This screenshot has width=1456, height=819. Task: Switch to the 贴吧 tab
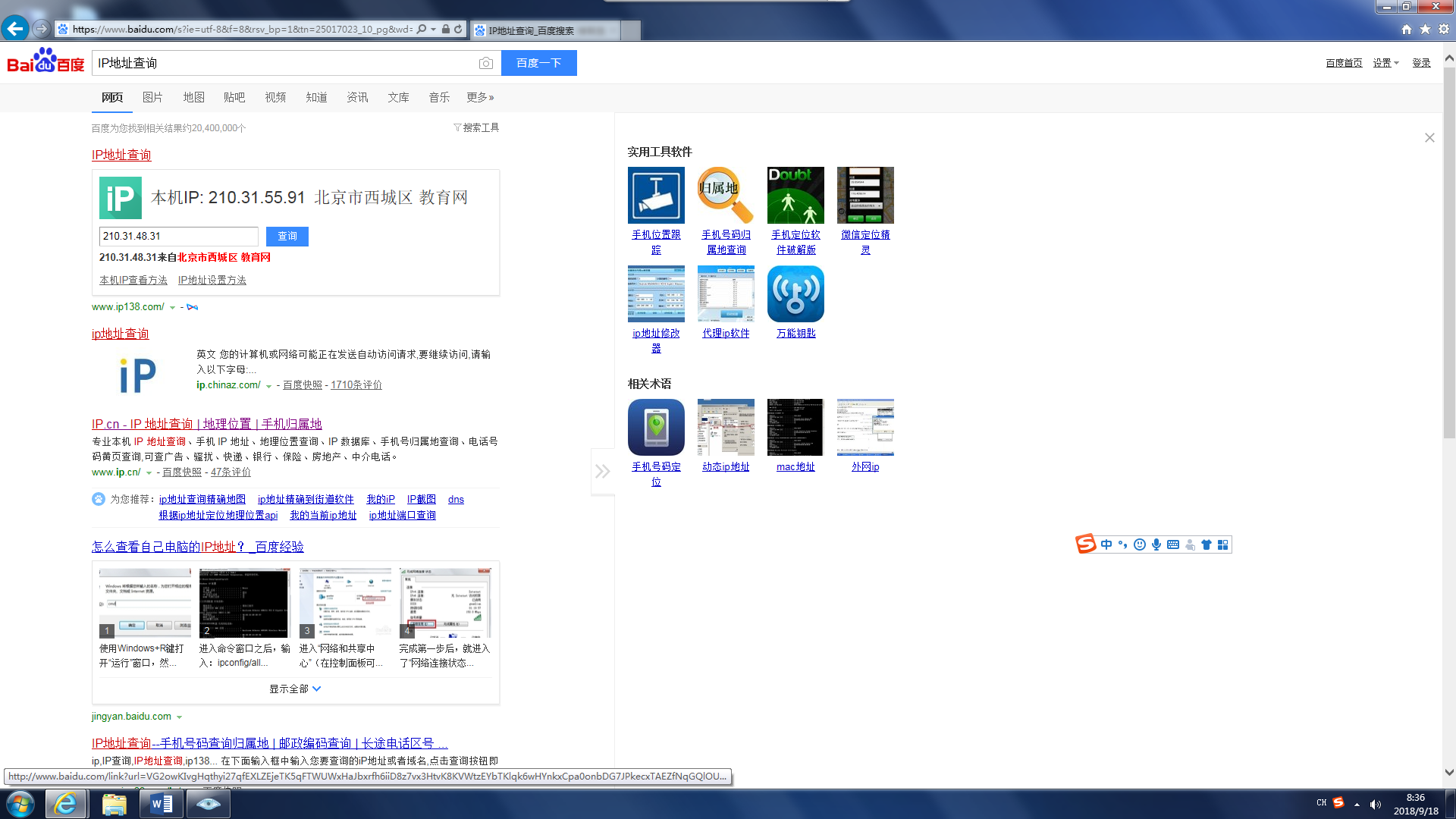pos(234,97)
